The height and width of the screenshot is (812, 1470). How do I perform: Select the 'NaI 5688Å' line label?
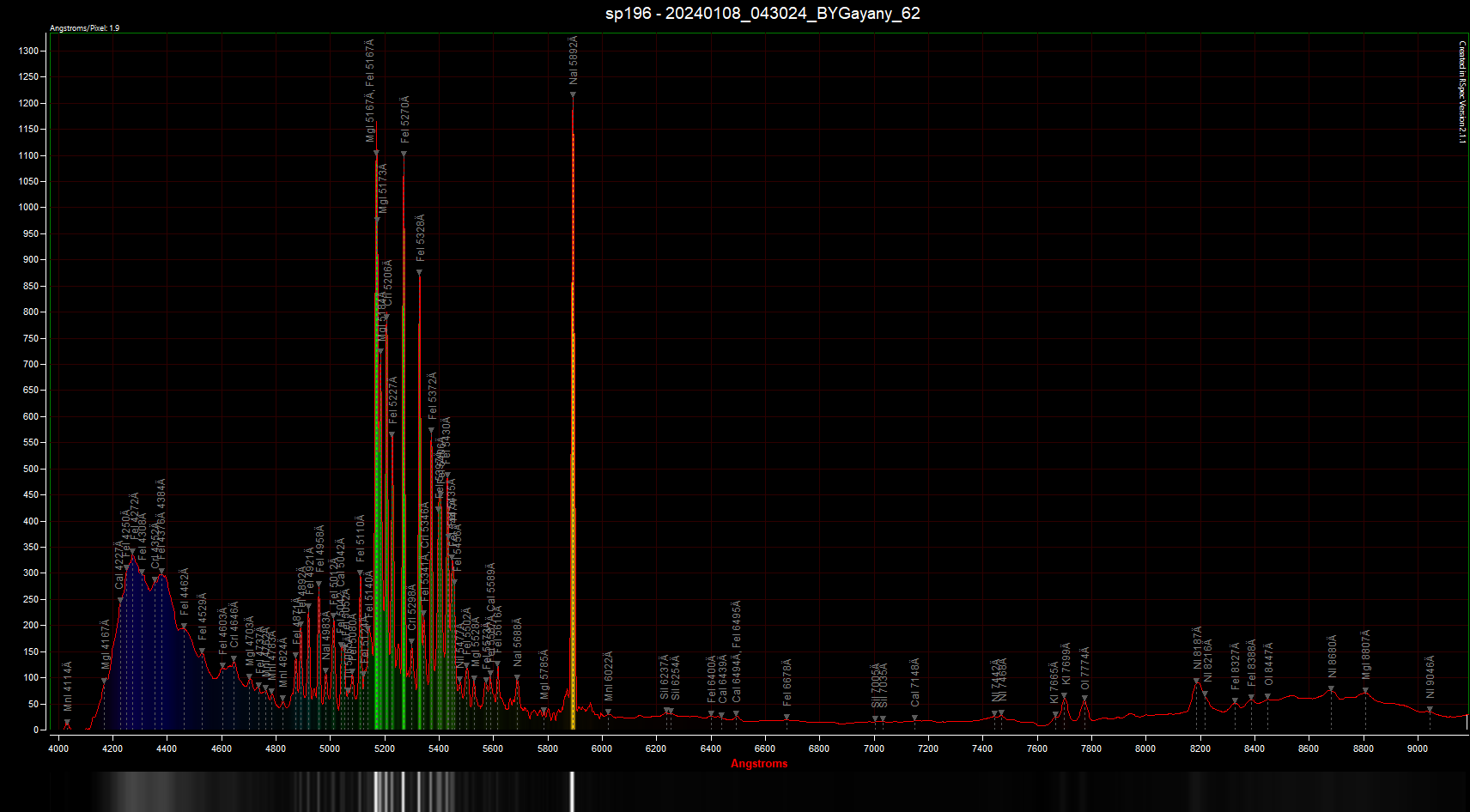click(x=518, y=641)
